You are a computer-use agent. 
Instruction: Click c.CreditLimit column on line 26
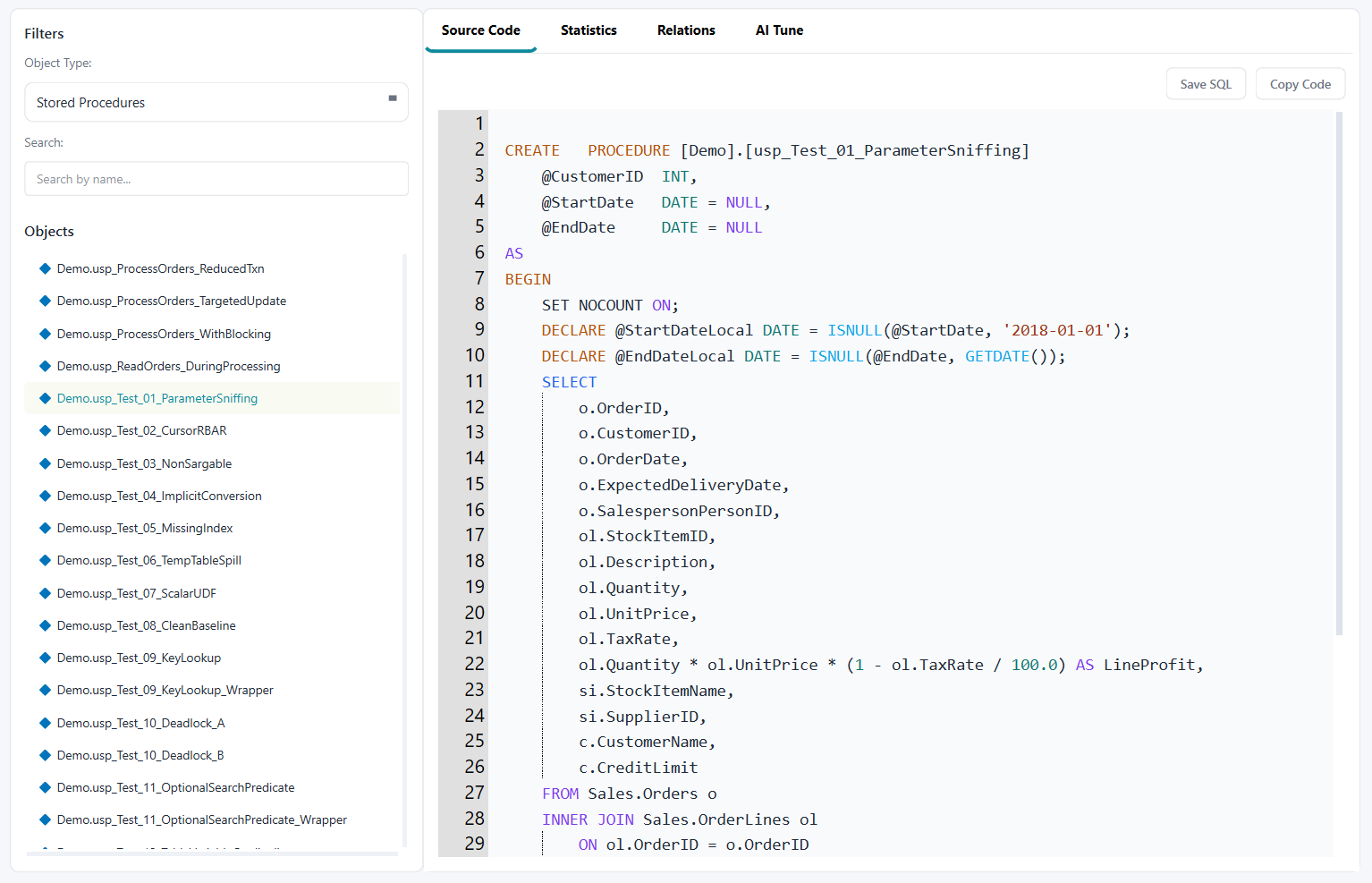click(x=638, y=768)
